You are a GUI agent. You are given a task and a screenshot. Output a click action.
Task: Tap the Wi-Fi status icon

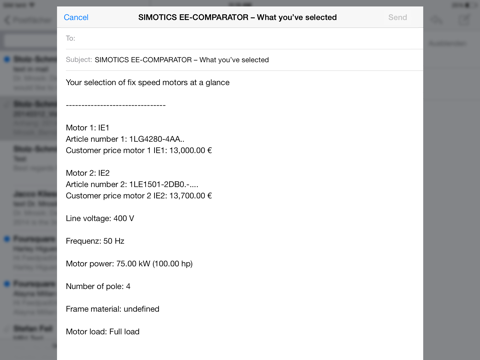point(32,5)
